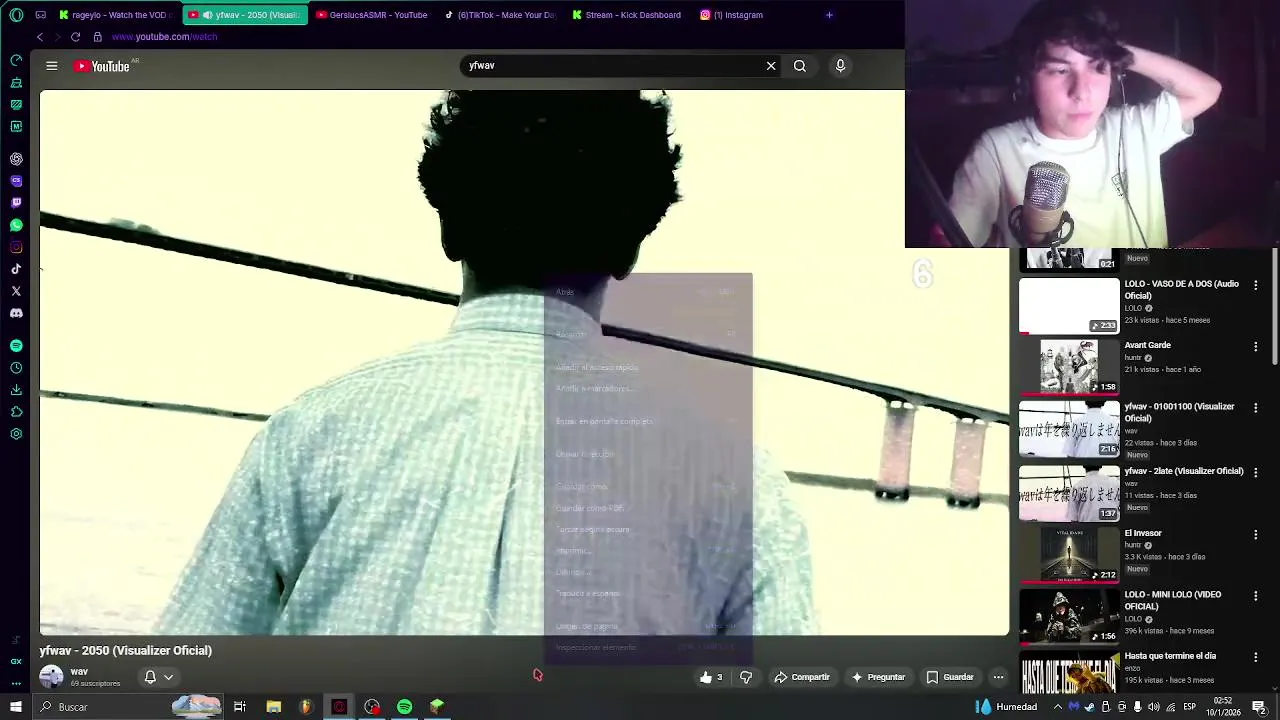Open options for LOLO MINI LOLO video
The image size is (1280, 720).
(x=1256, y=596)
